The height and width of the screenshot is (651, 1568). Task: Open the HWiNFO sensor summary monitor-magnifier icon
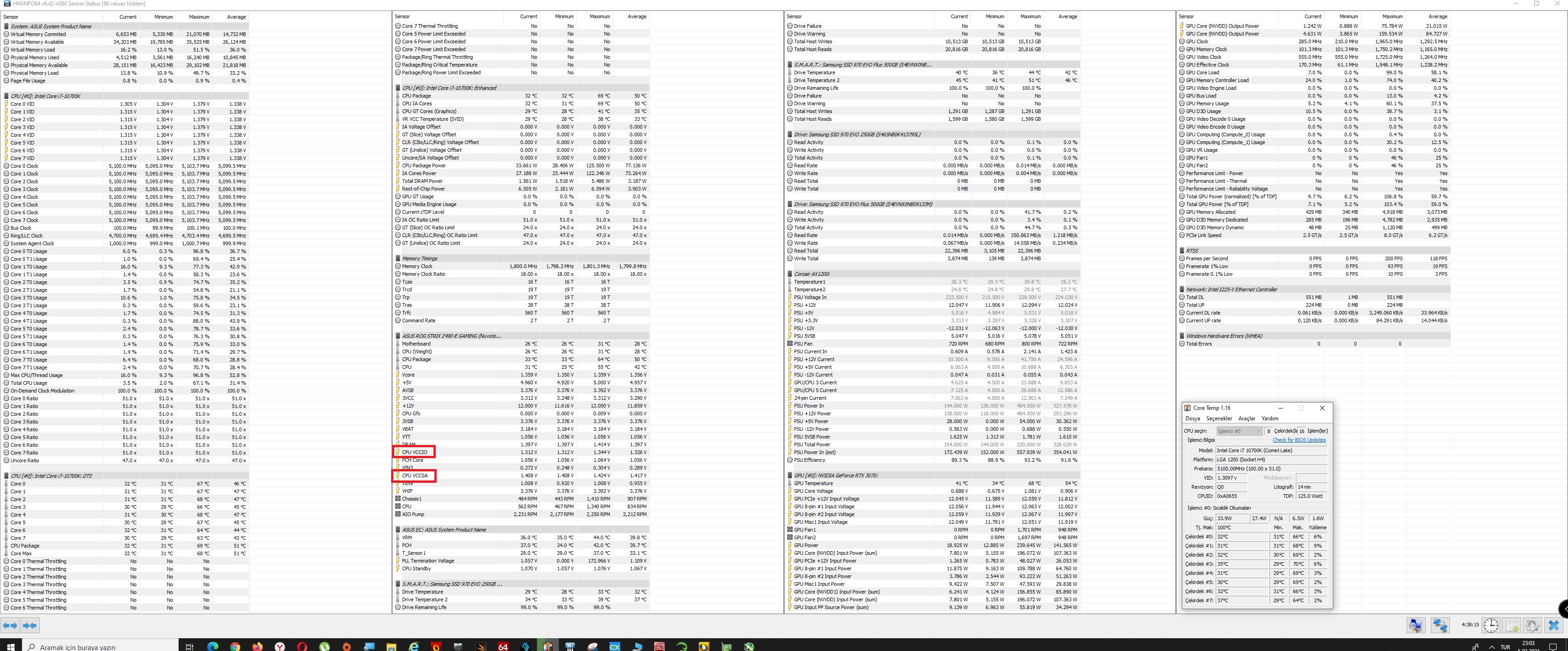tap(1416, 625)
